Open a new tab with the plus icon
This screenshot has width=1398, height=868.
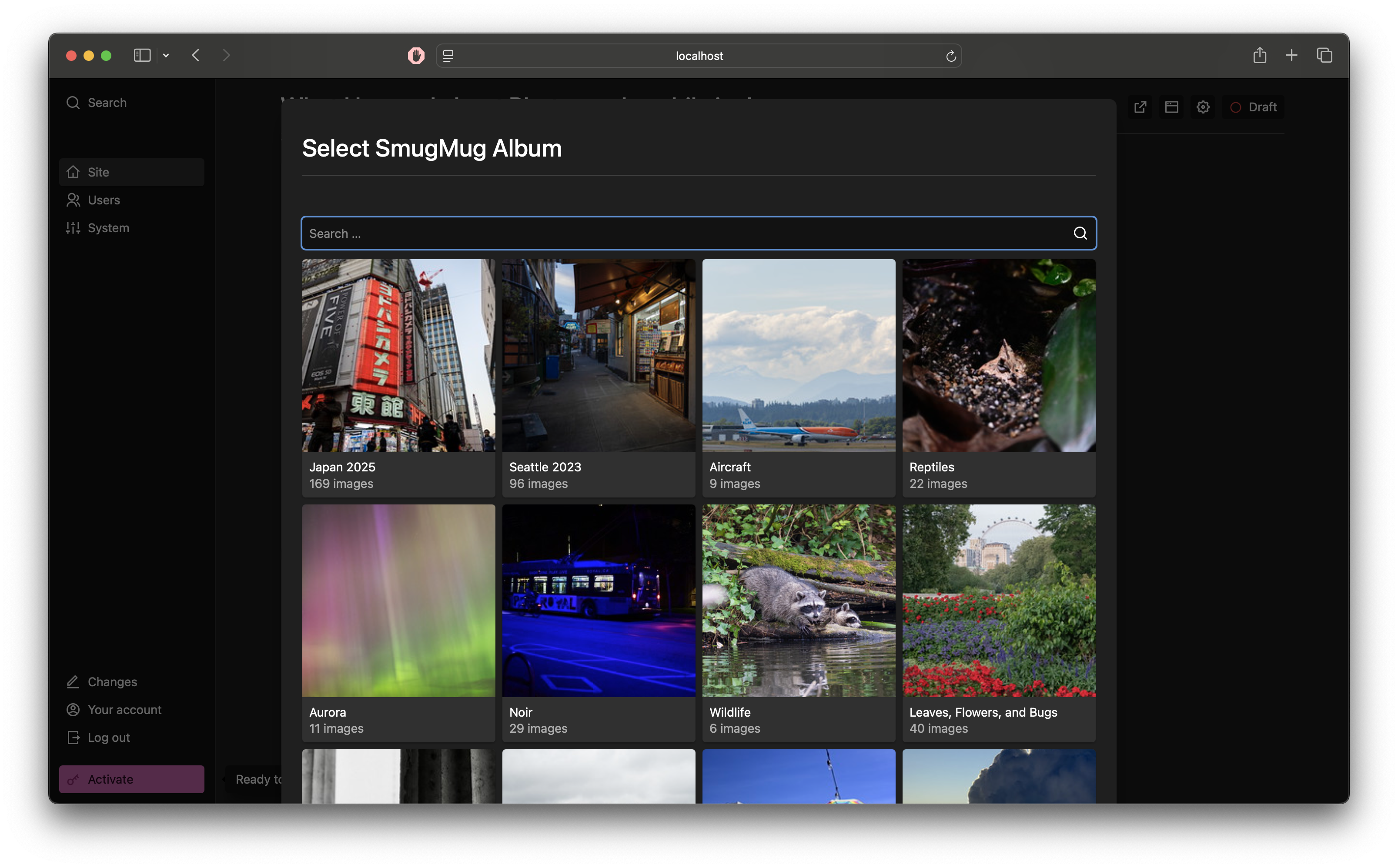[1291, 56]
